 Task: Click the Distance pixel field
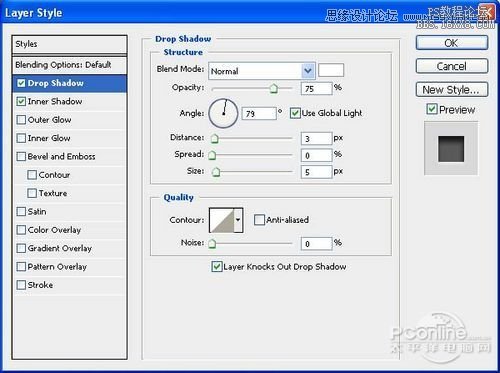coord(316,138)
